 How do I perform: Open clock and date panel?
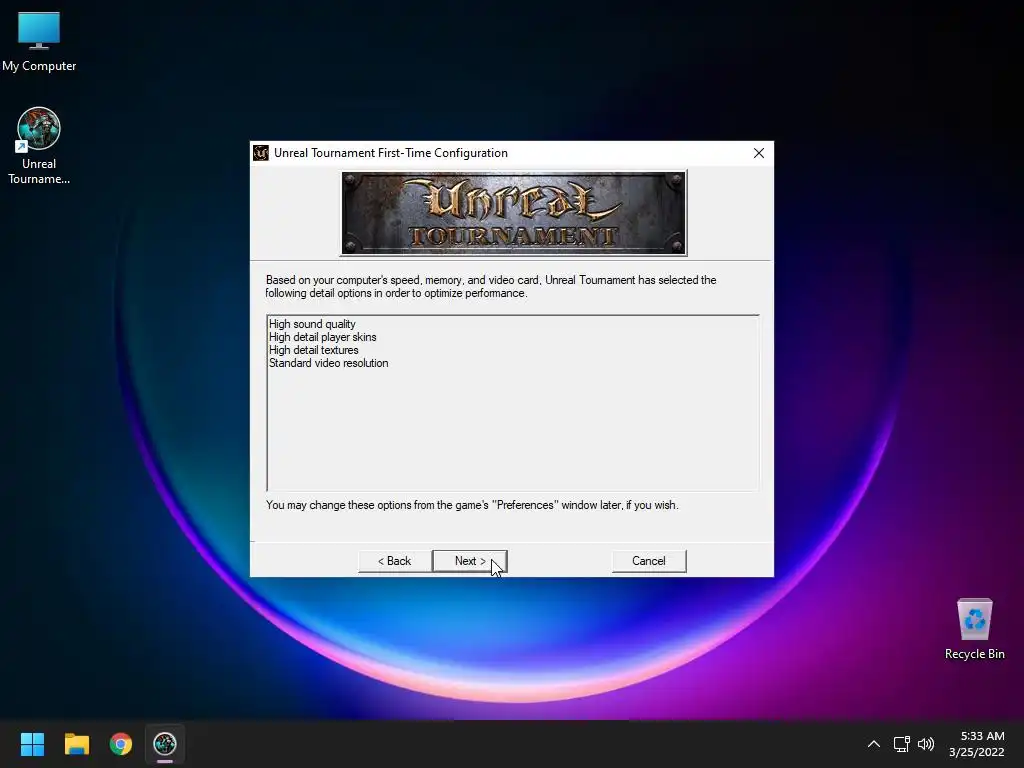tap(976, 744)
